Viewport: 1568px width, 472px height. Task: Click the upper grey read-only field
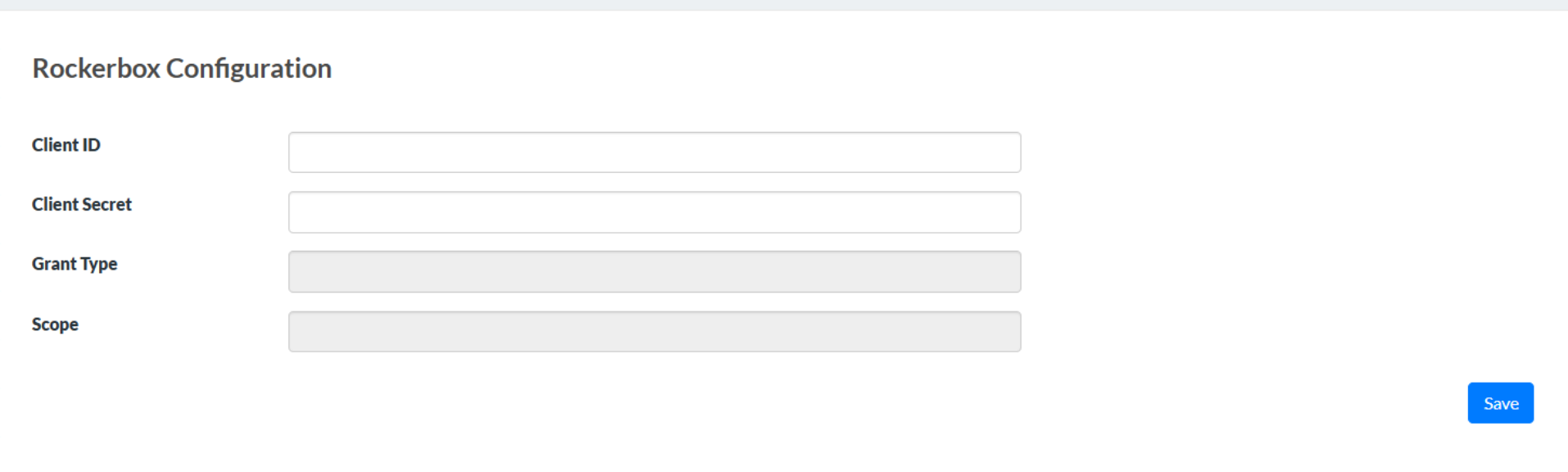[x=654, y=272]
